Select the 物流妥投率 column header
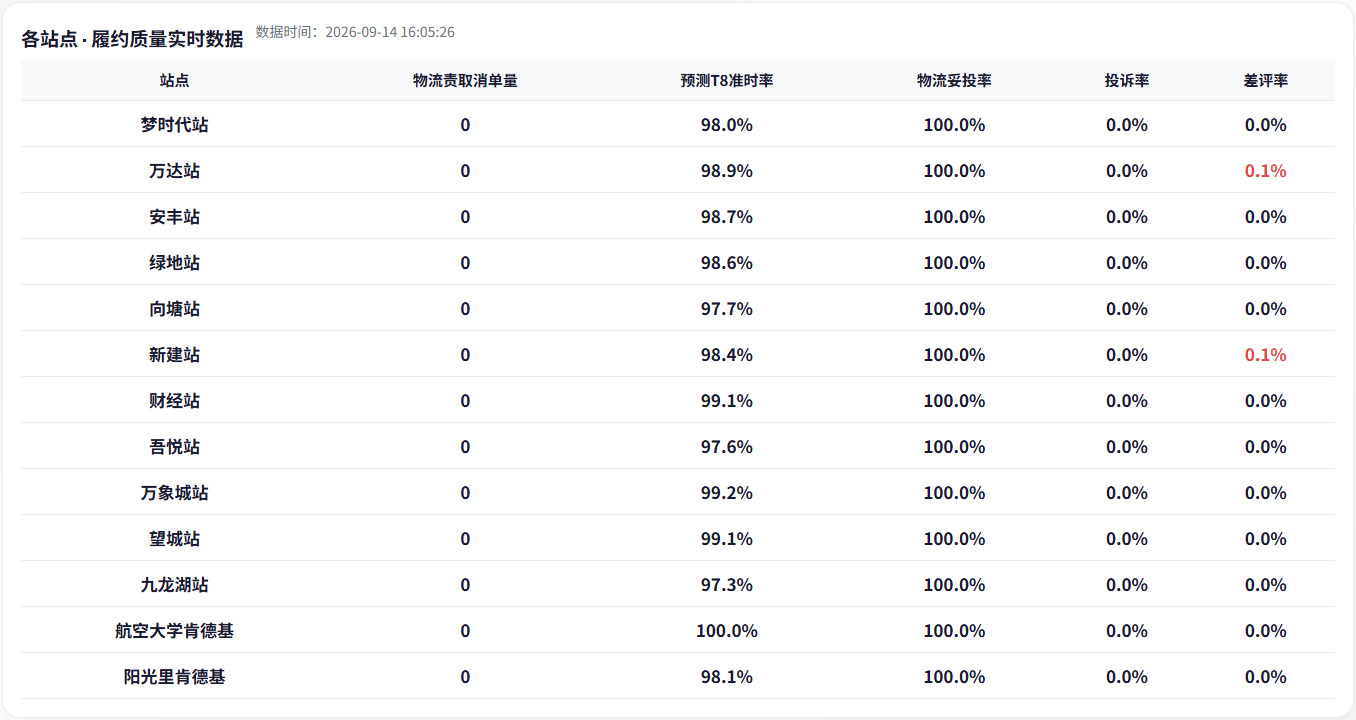 click(954, 80)
